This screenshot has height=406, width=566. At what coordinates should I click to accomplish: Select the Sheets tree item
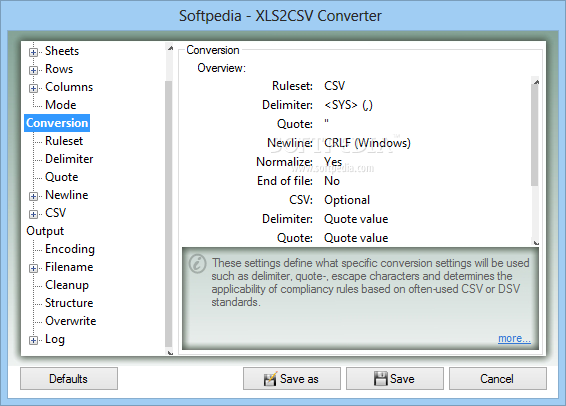click(x=62, y=51)
